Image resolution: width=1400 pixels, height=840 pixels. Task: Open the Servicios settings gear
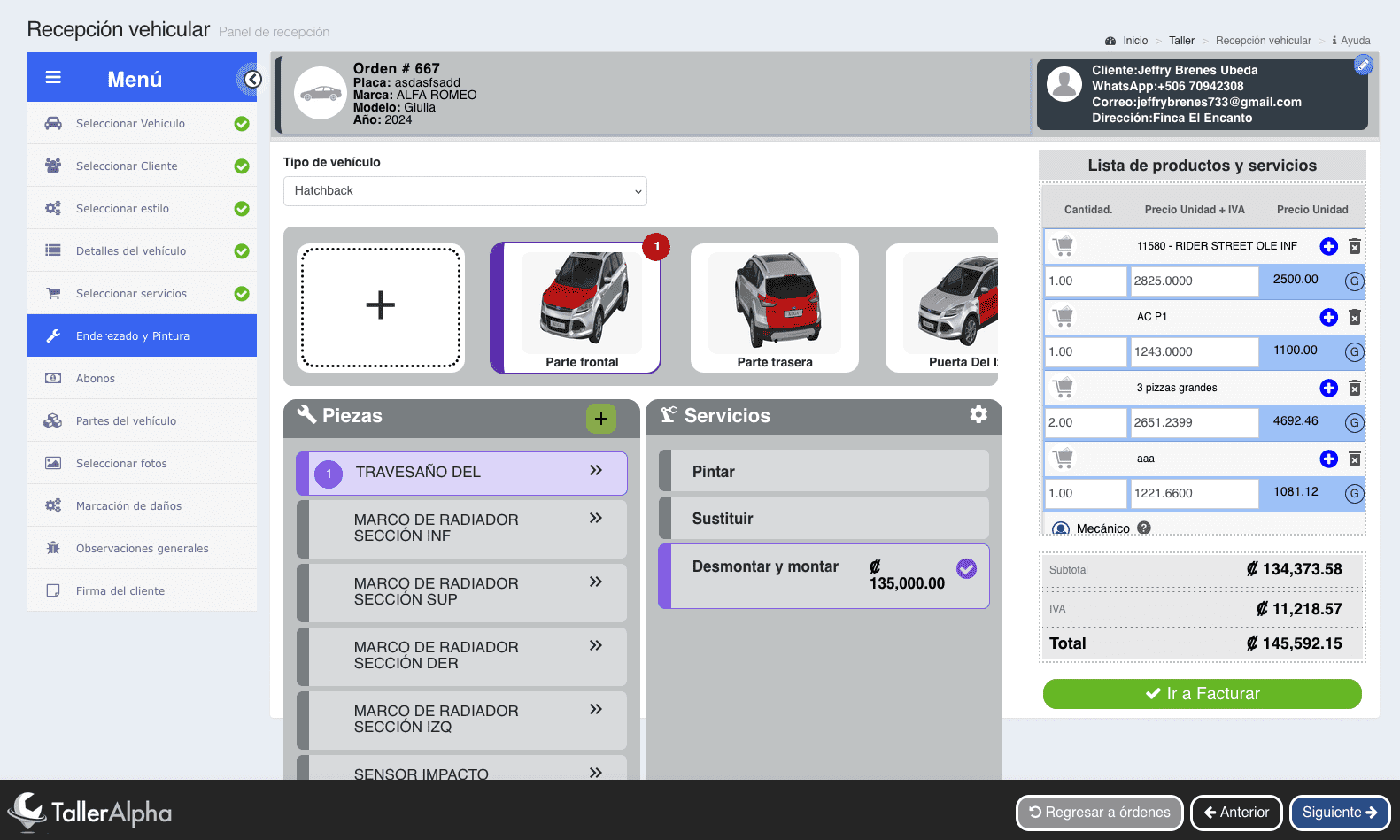(x=978, y=414)
